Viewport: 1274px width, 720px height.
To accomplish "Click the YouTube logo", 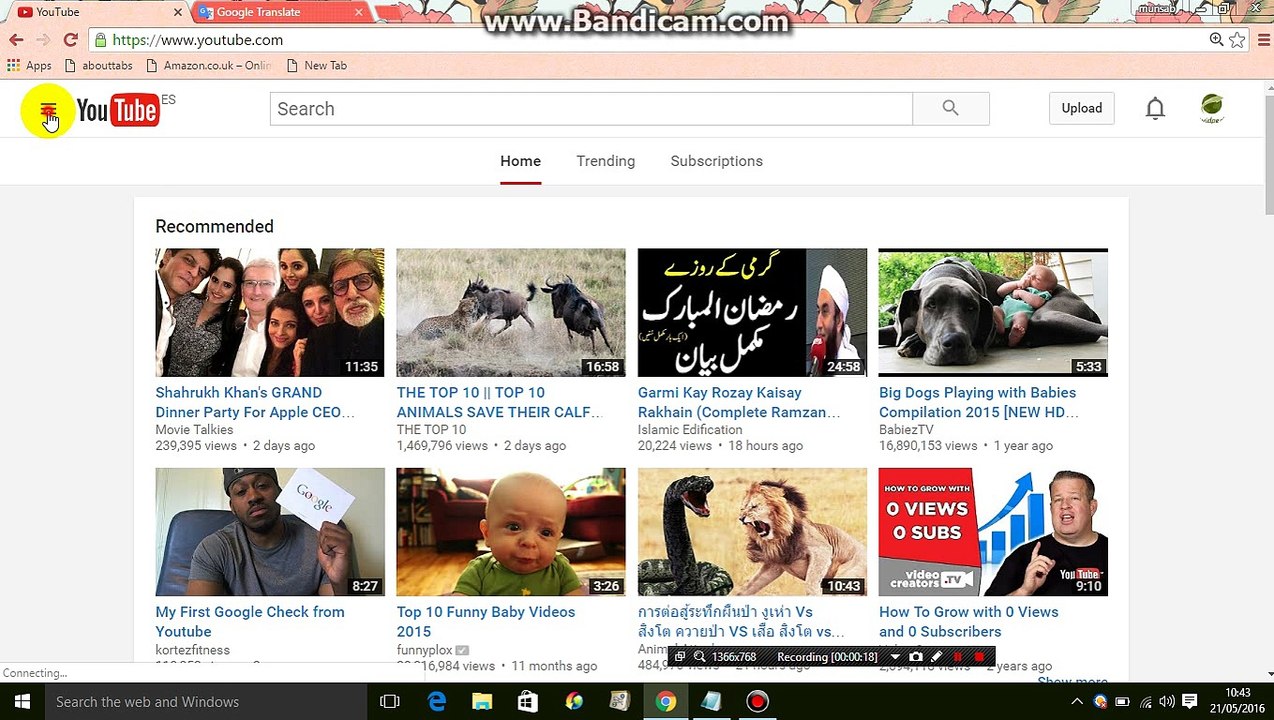I will [x=117, y=109].
